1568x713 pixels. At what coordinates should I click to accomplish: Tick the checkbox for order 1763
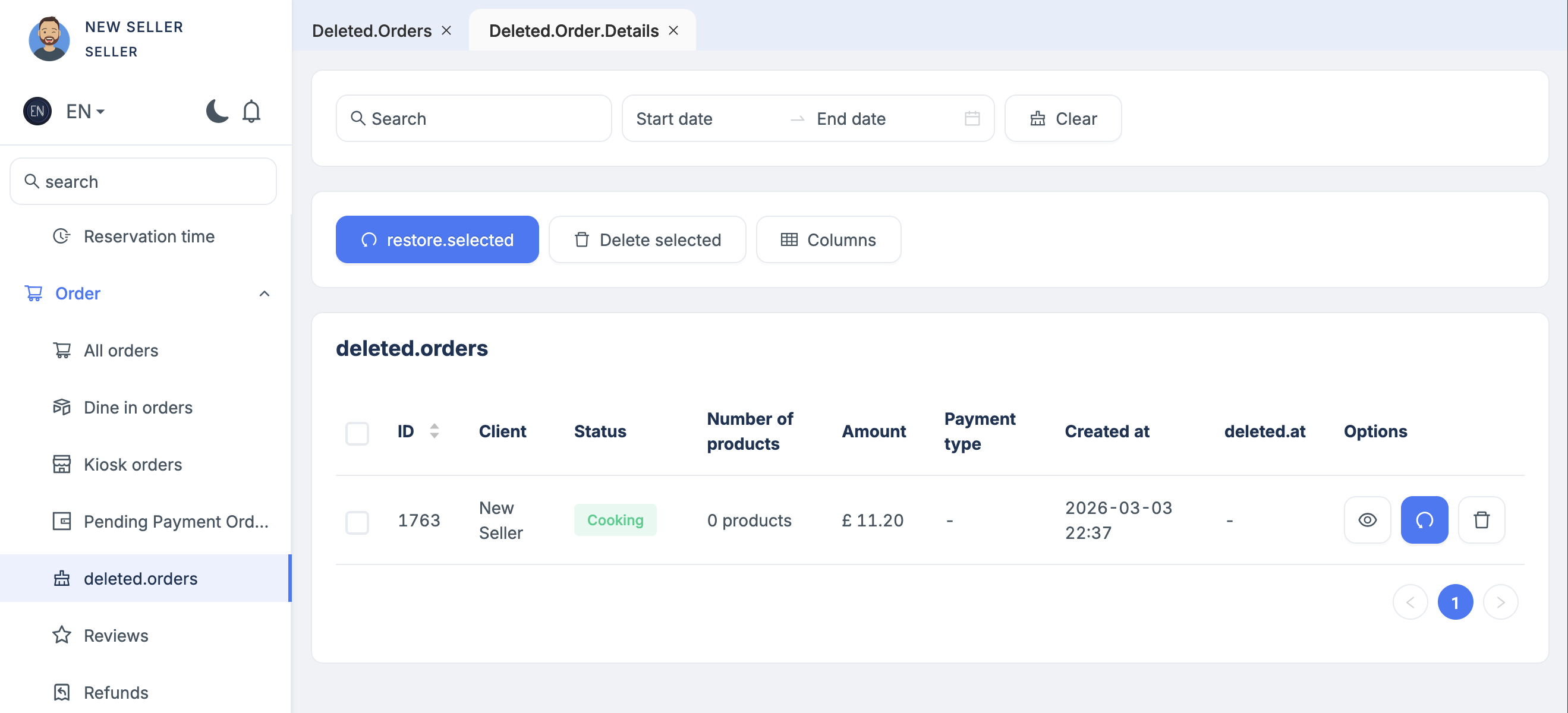coord(357,522)
